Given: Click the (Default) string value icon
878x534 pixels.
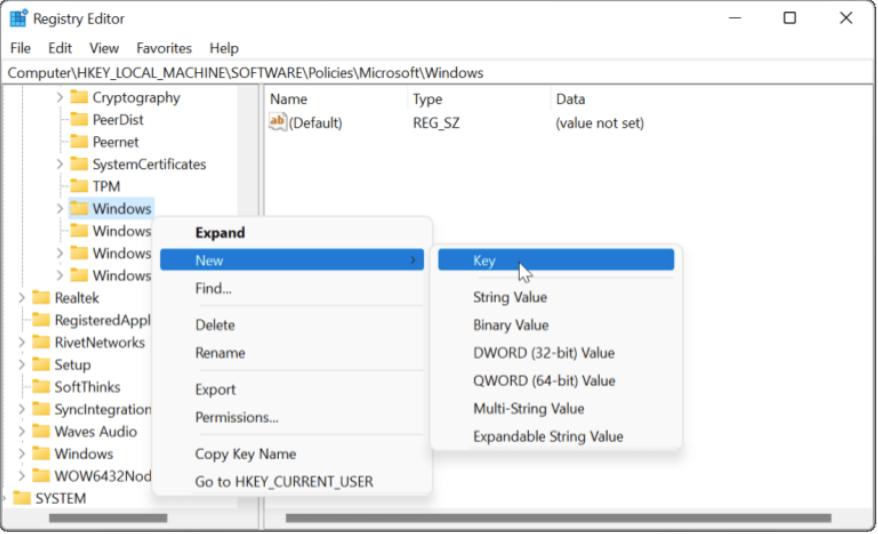Looking at the screenshot, I should [x=278, y=123].
